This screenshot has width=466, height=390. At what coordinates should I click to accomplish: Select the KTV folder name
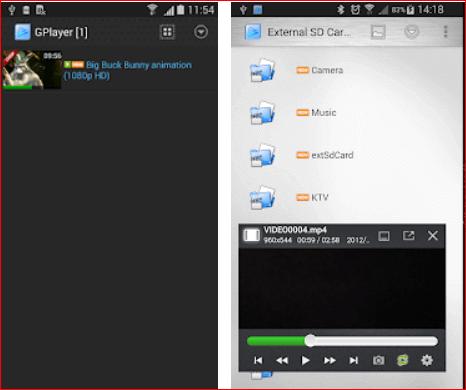pyautogui.click(x=320, y=197)
